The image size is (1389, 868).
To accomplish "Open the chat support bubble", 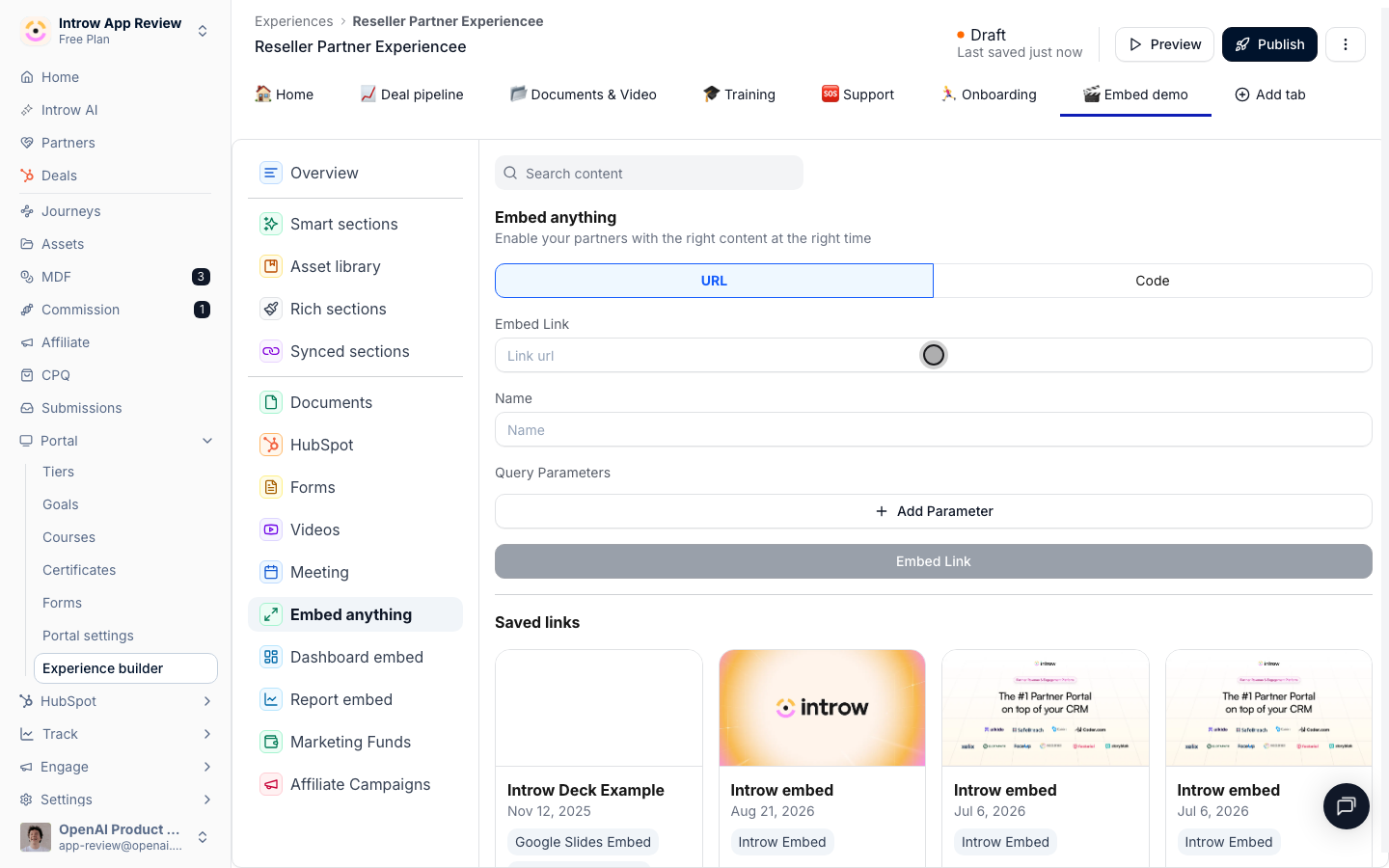I will (x=1347, y=806).
